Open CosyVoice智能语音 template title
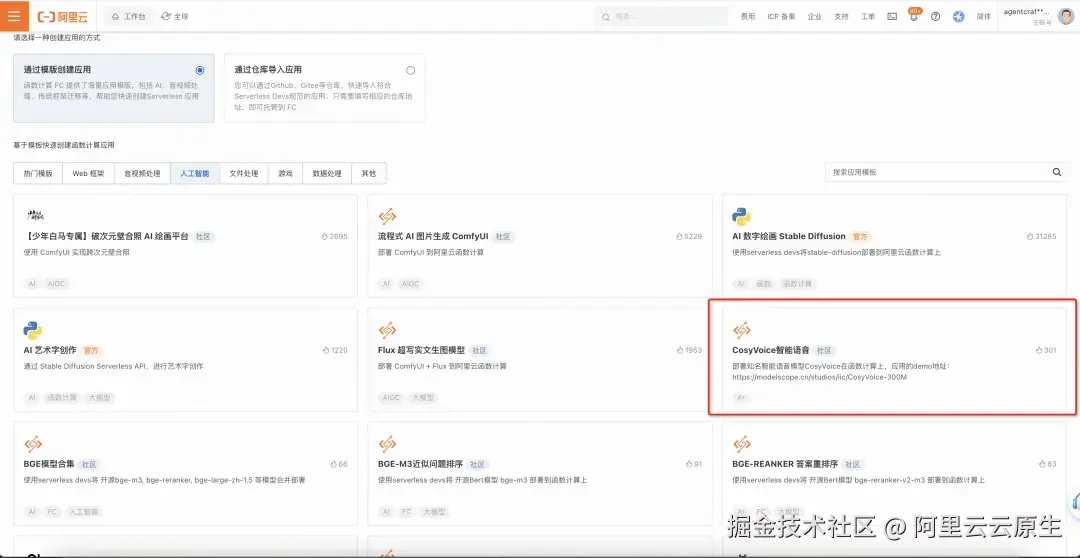1080x558 pixels. (x=771, y=350)
